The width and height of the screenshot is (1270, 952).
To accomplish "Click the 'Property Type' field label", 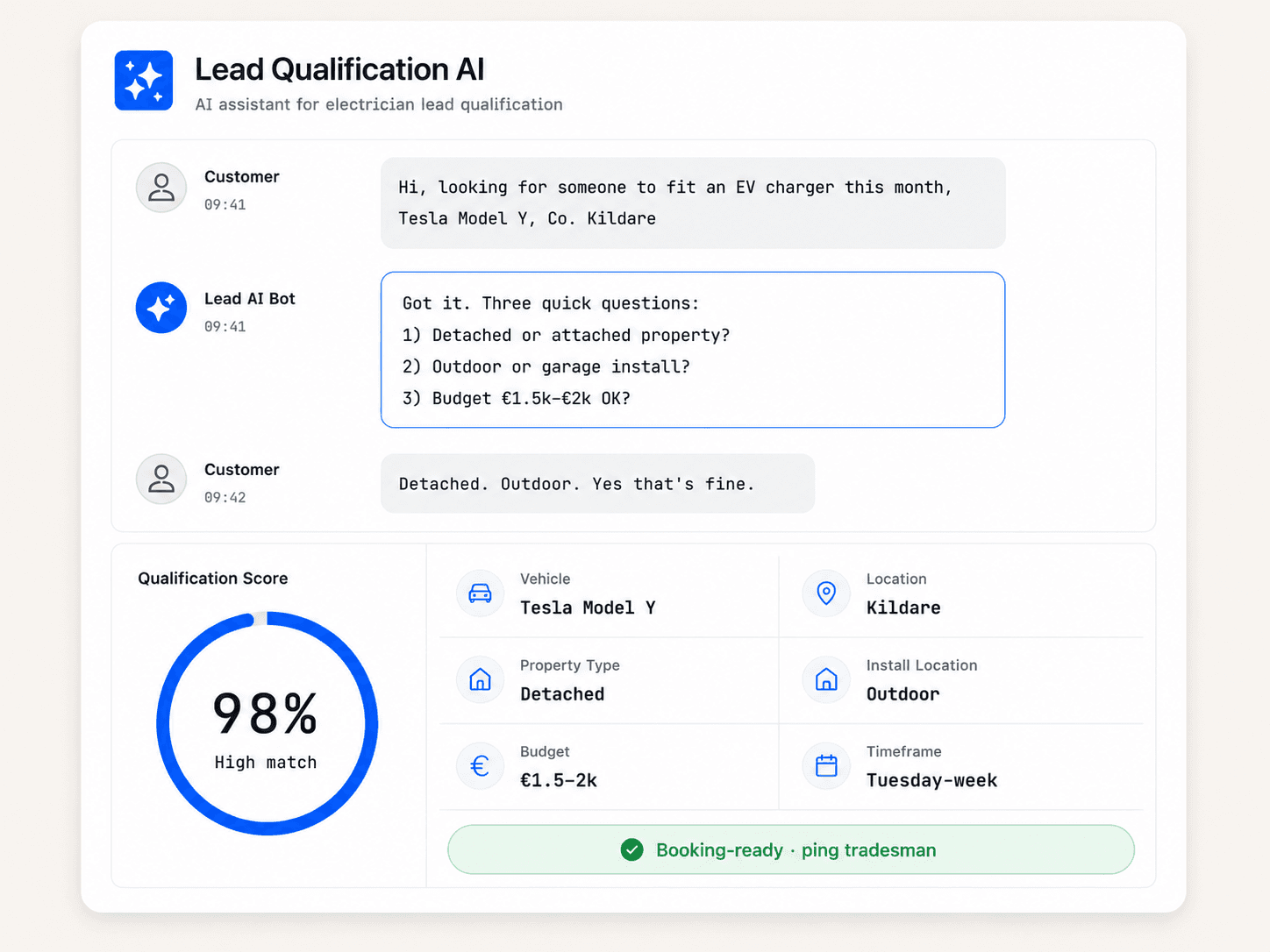I will point(570,665).
